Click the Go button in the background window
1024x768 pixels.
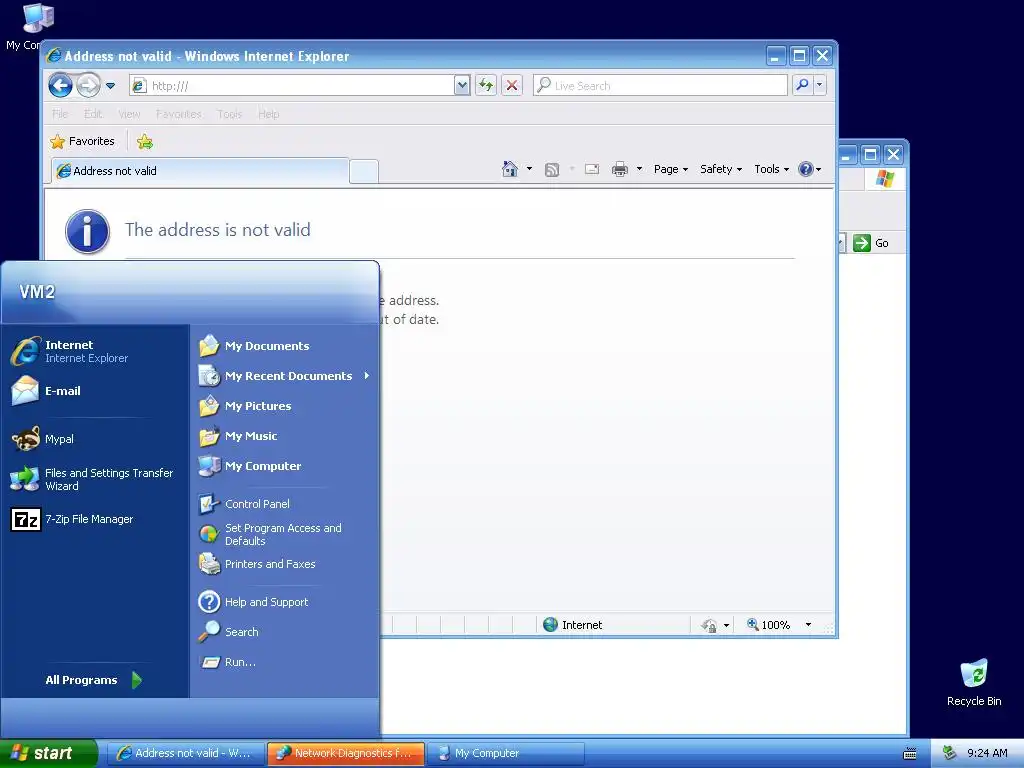pyautogui.click(x=872, y=243)
